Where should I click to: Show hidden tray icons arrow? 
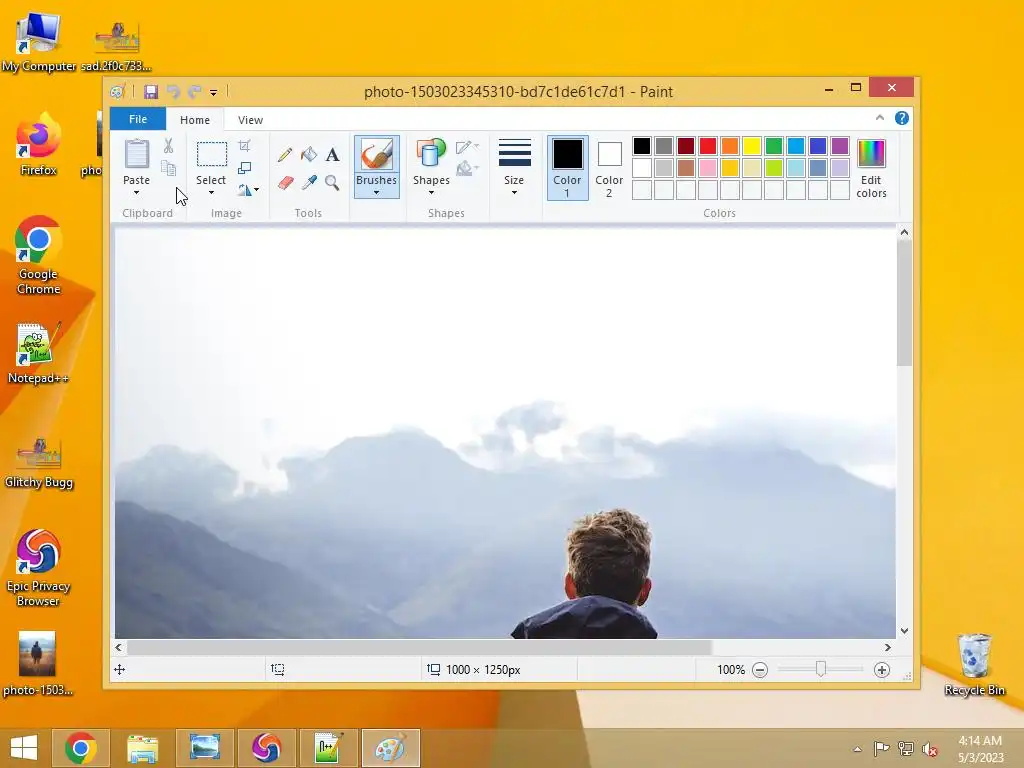pos(857,749)
